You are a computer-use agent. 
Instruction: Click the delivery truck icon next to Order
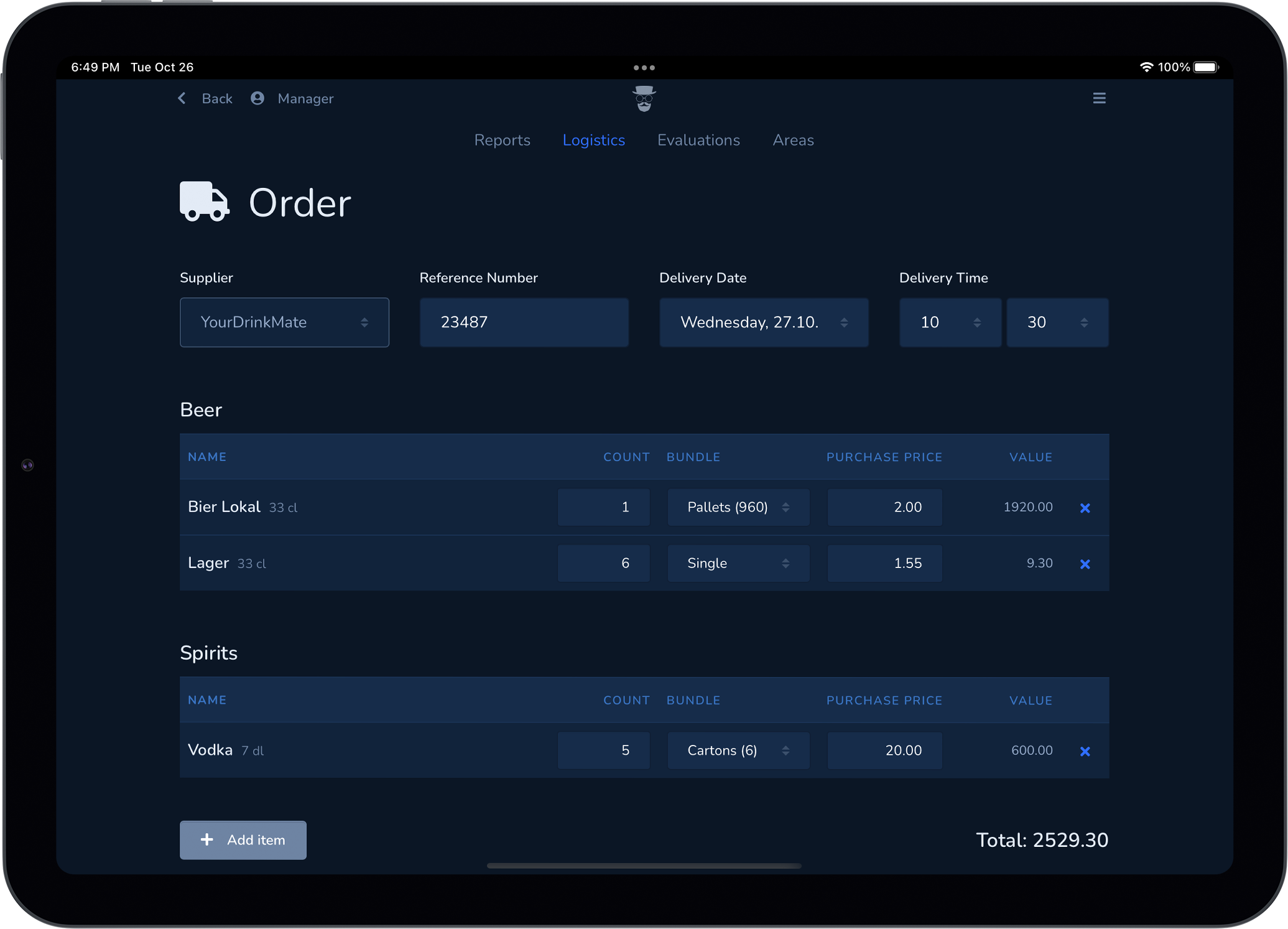click(205, 202)
